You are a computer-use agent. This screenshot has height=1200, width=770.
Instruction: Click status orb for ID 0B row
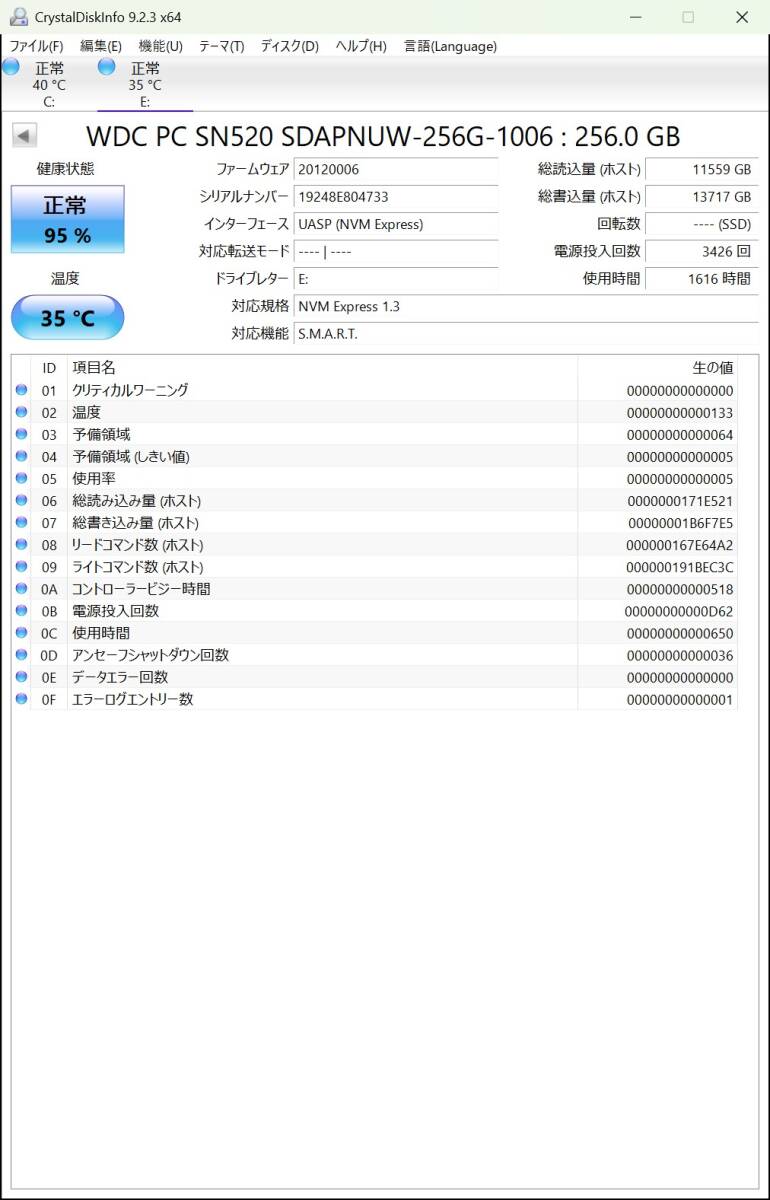(x=21, y=610)
